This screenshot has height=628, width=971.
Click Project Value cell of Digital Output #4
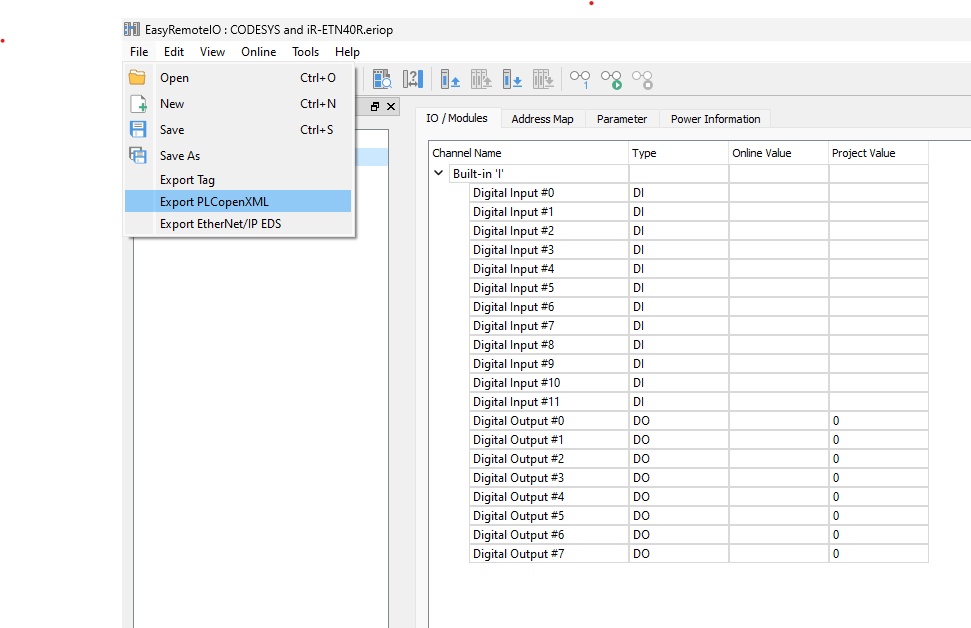878,497
